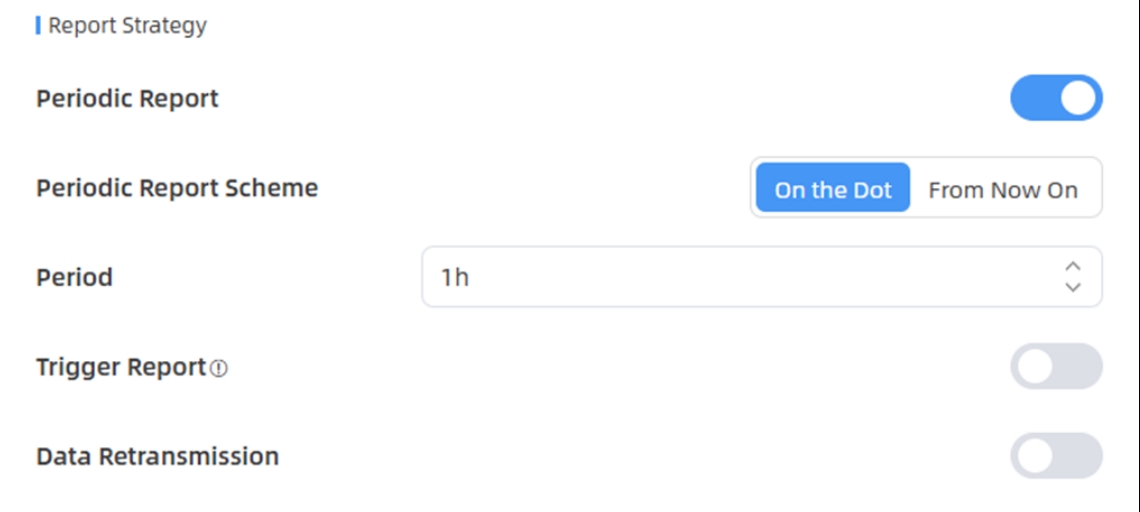Image resolution: width=1140 pixels, height=512 pixels.
Task: Click the Periodic Report label
Action: coord(127,99)
